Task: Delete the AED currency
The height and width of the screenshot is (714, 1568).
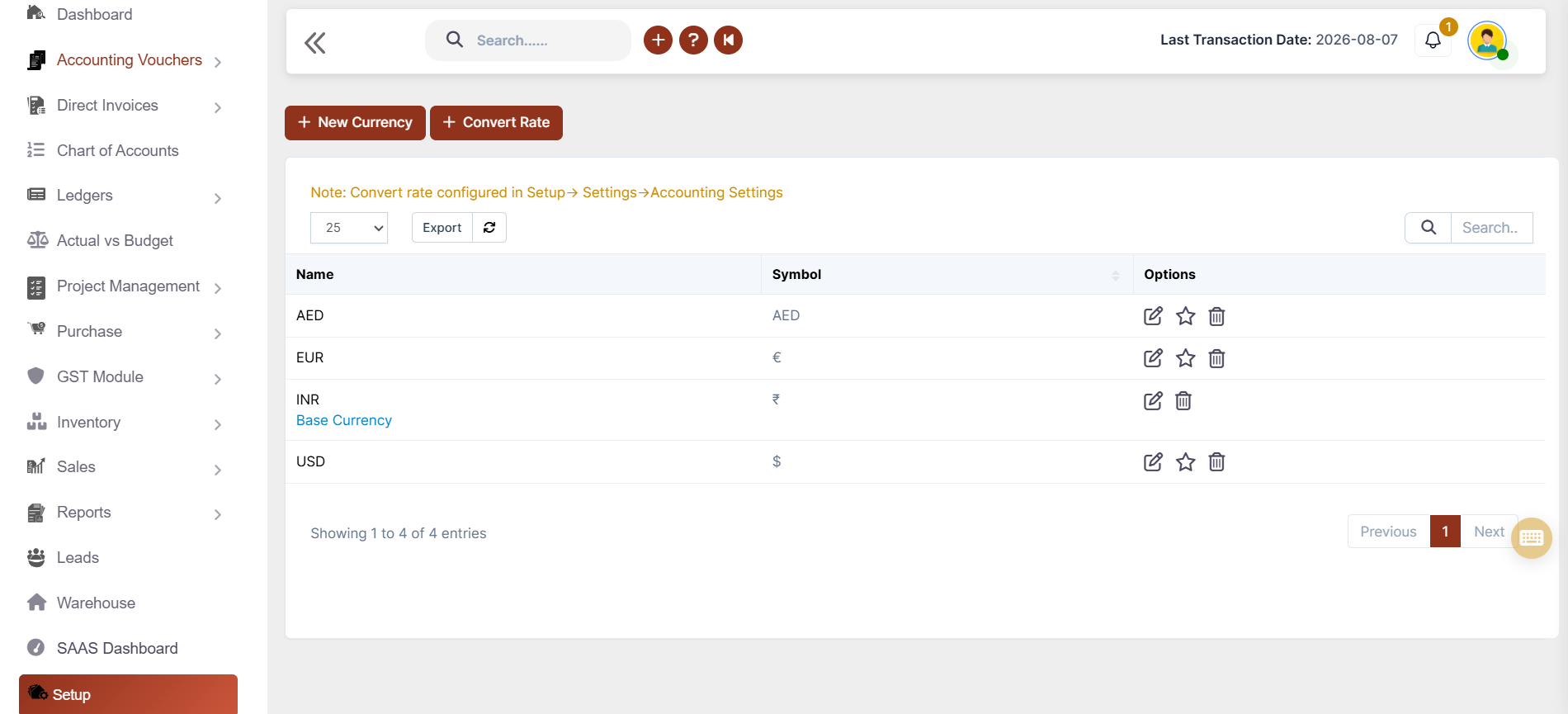Action: click(1216, 316)
